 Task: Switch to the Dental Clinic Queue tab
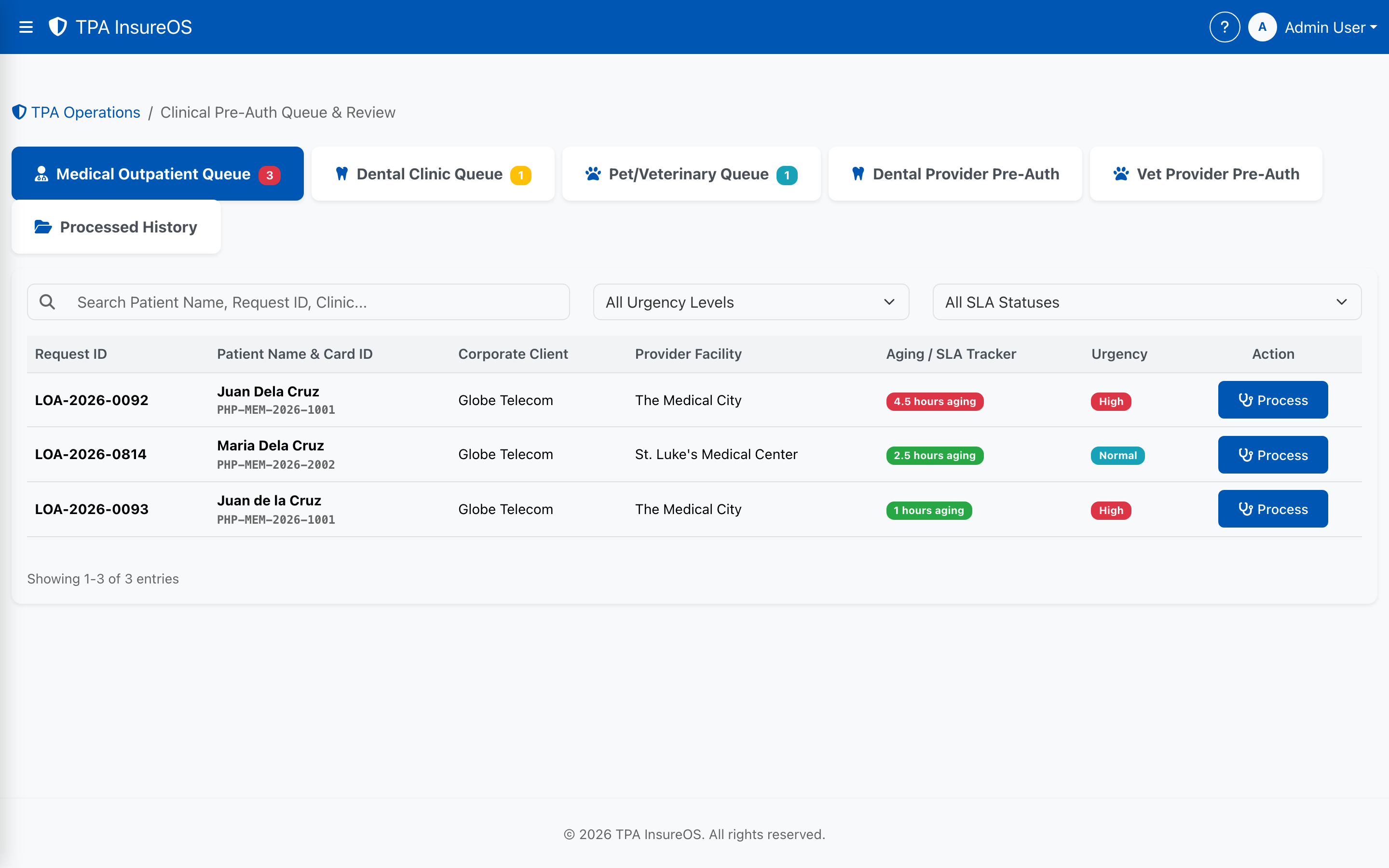tap(433, 174)
